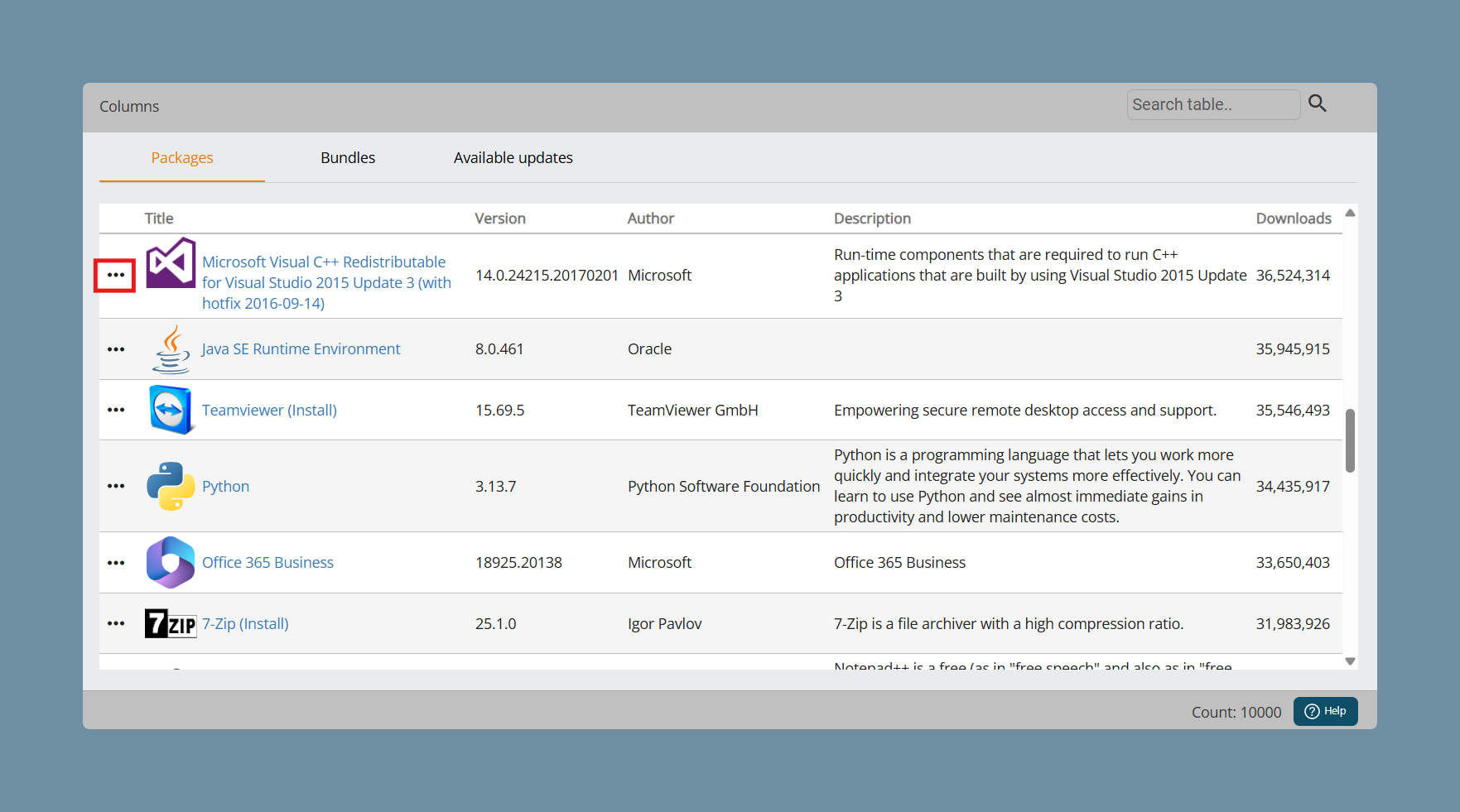Viewport: 1460px width, 812px height.
Task: Select the Igor Pavlov author cell
Action: (x=664, y=623)
